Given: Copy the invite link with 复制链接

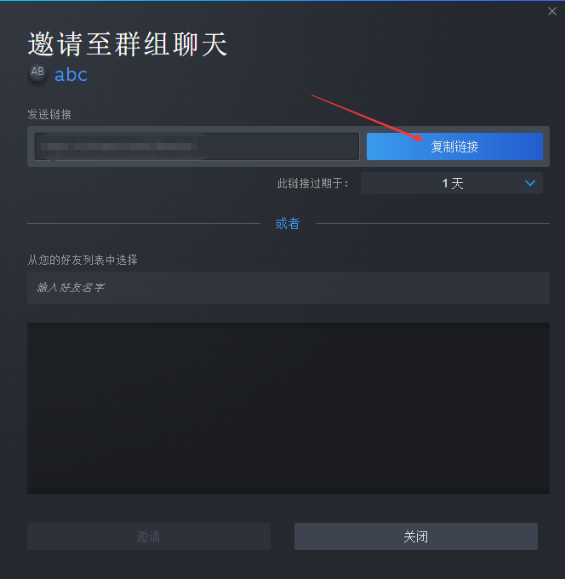Looking at the screenshot, I should pos(454,147).
